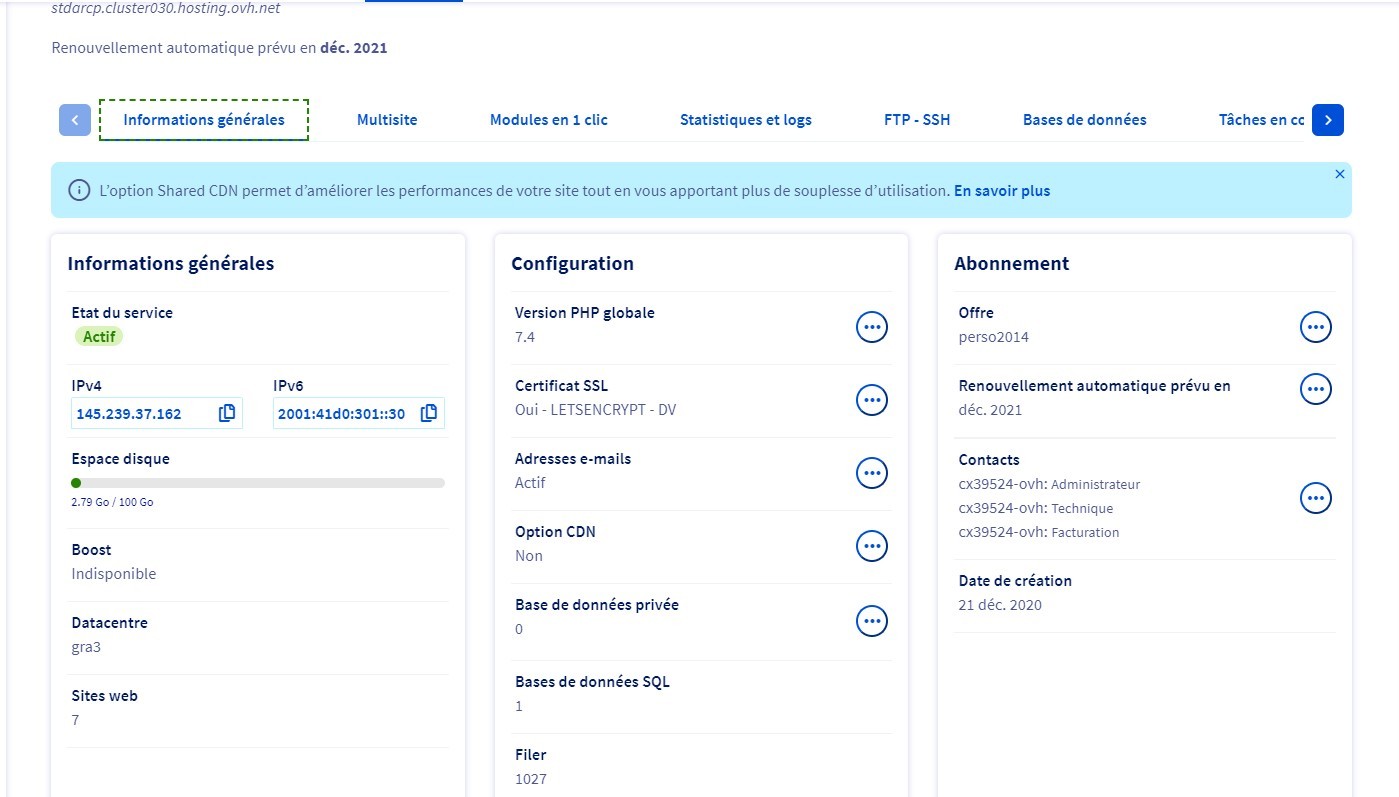1399x797 pixels.
Task: Open actions menu for Adresses e-mails
Action: pyautogui.click(x=872, y=473)
